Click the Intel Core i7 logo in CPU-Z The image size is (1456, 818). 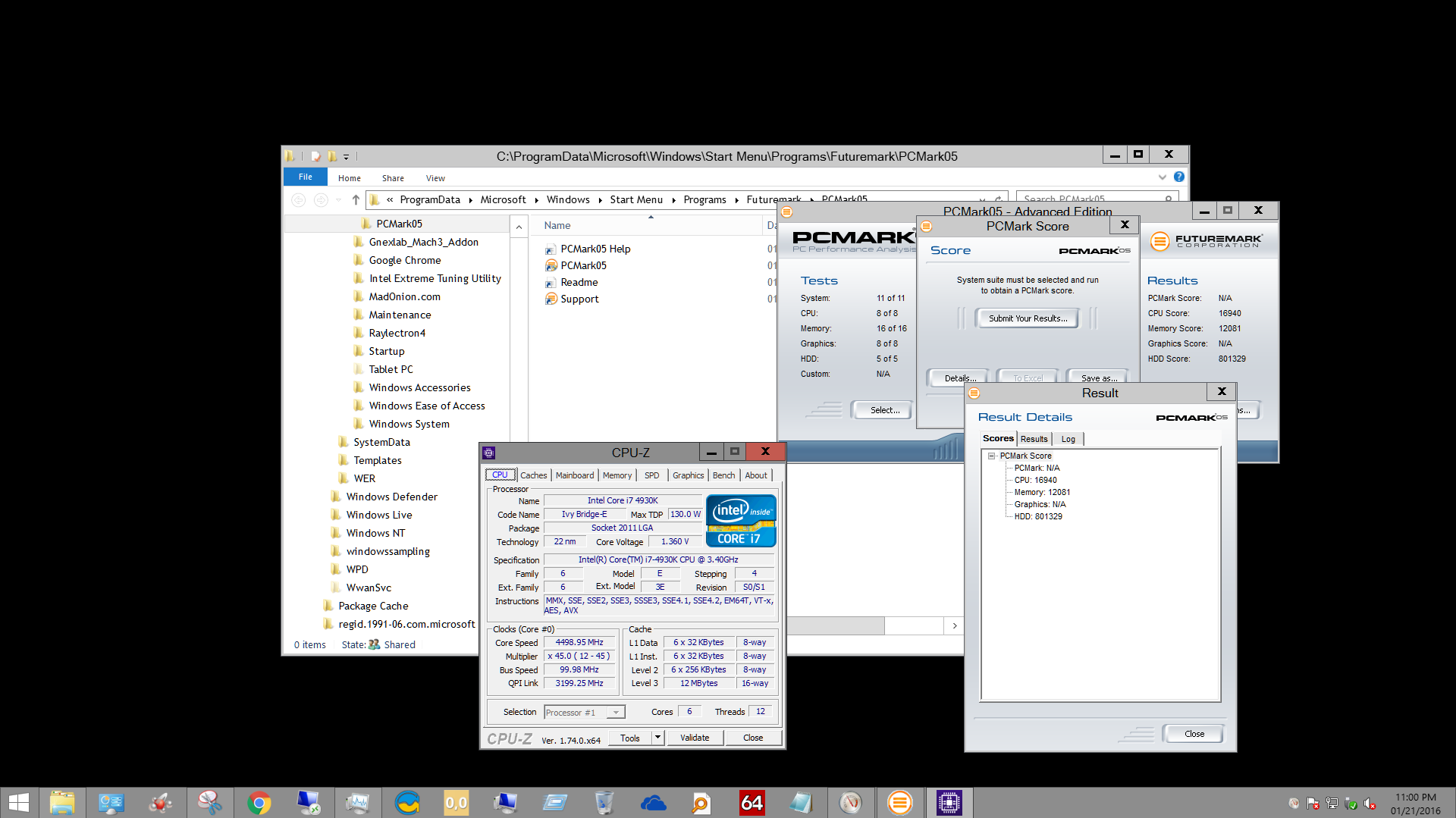click(x=741, y=521)
